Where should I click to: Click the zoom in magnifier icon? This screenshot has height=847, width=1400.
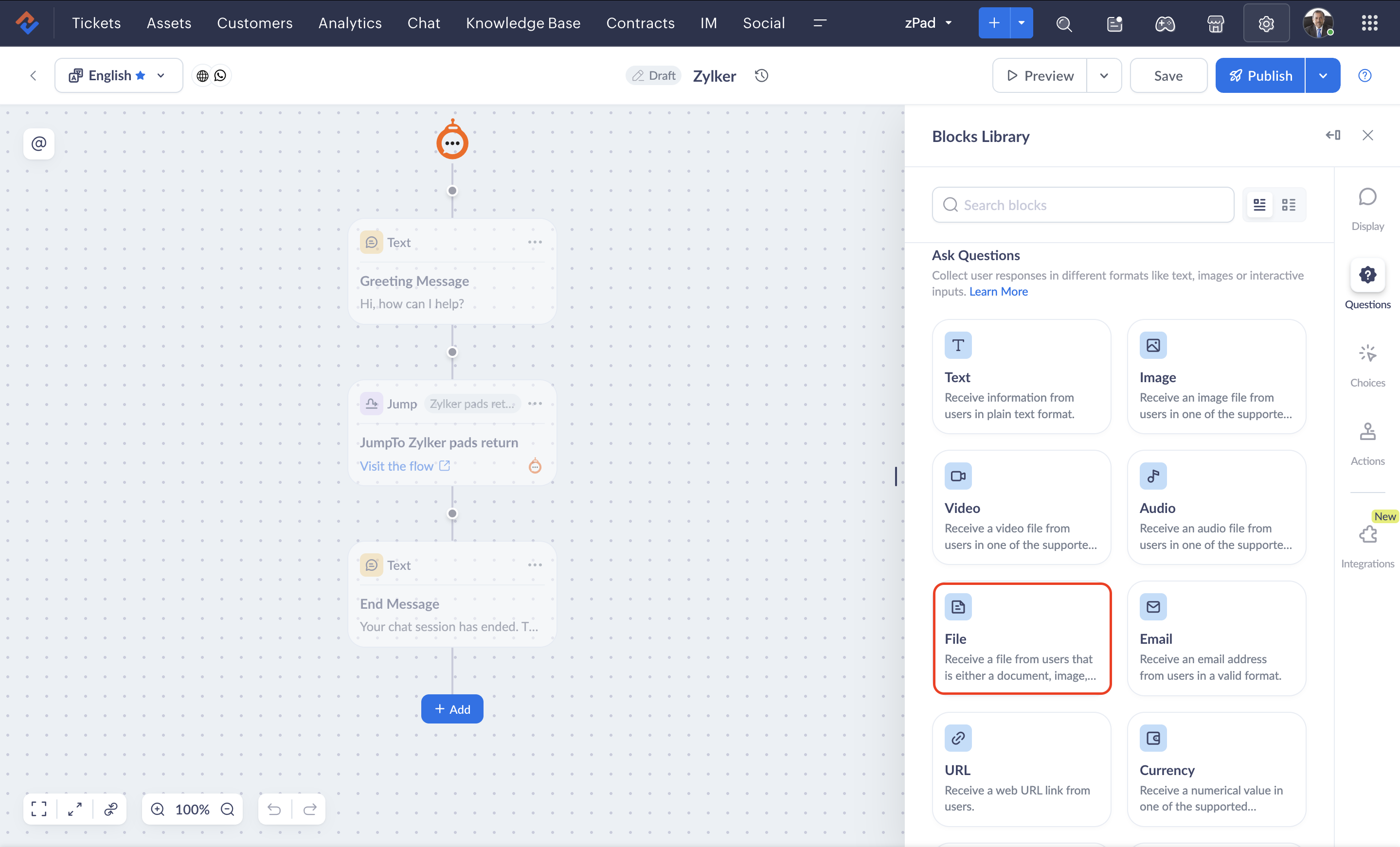coord(158,809)
